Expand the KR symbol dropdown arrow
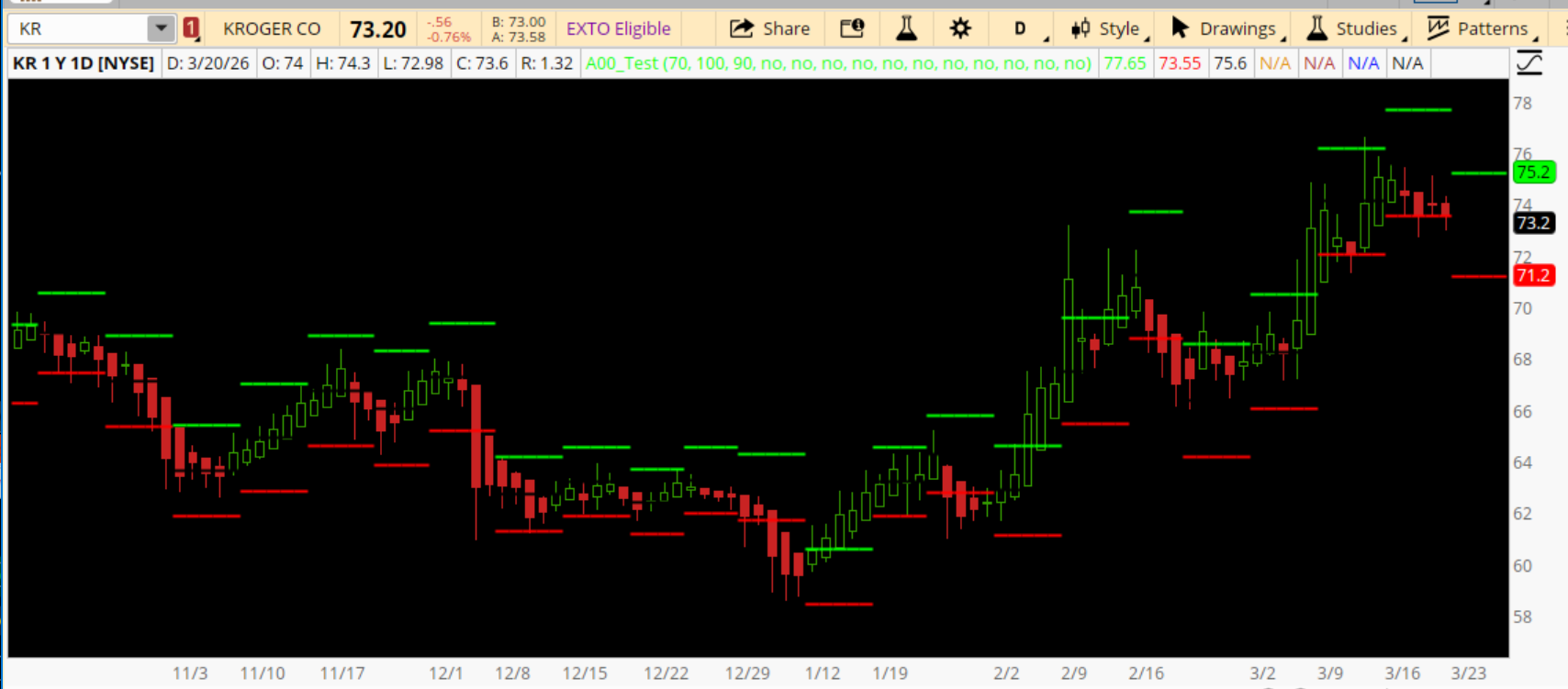 pyautogui.click(x=161, y=28)
